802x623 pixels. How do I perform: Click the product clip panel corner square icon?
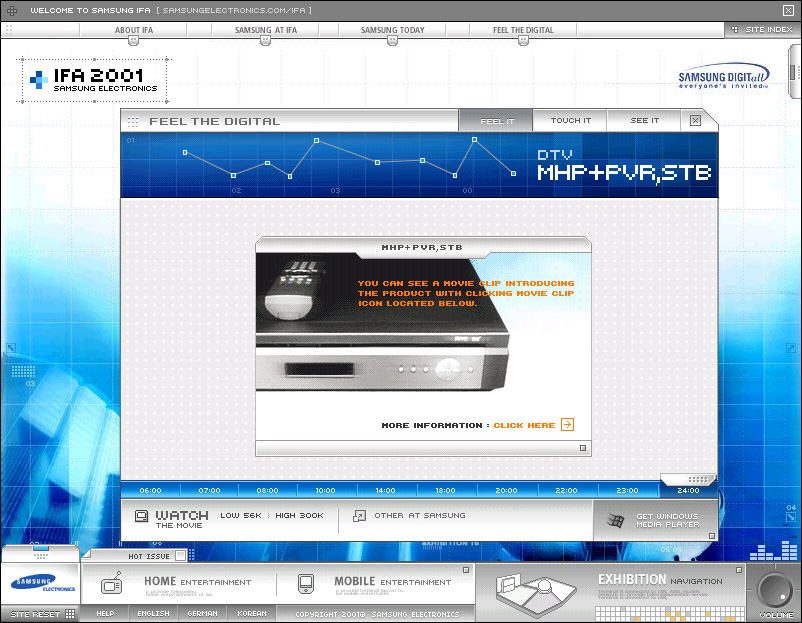coord(583,448)
